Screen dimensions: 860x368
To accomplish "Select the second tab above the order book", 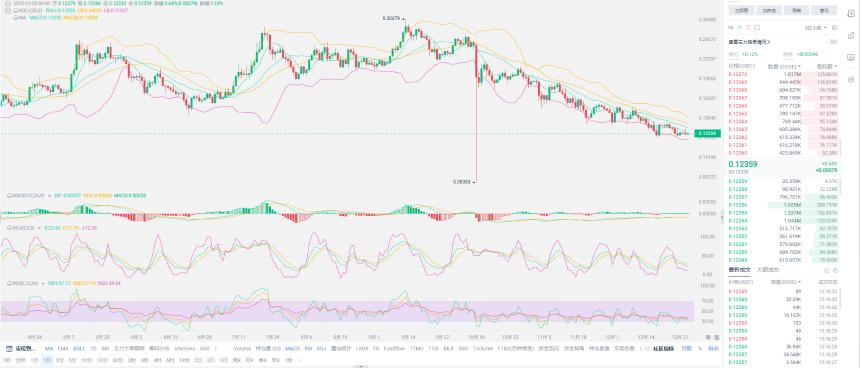I will point(769,10).
